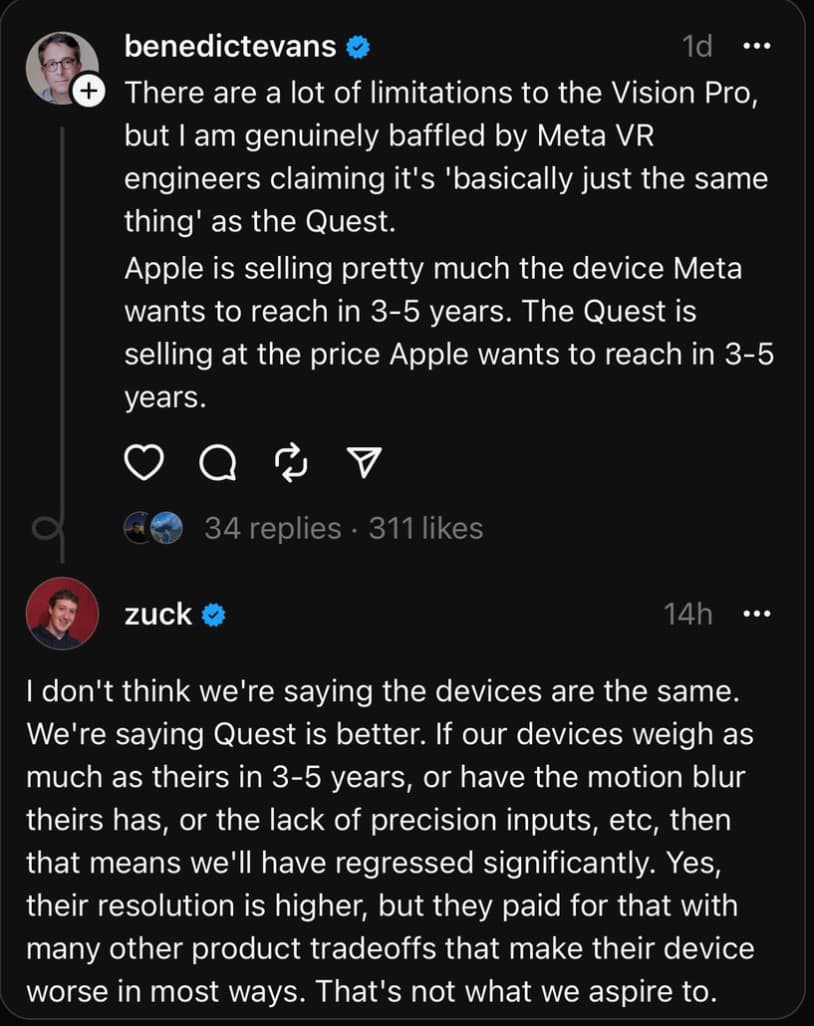Click the 14h reply timestamp
814x1026 pixels.
[688, 615]
